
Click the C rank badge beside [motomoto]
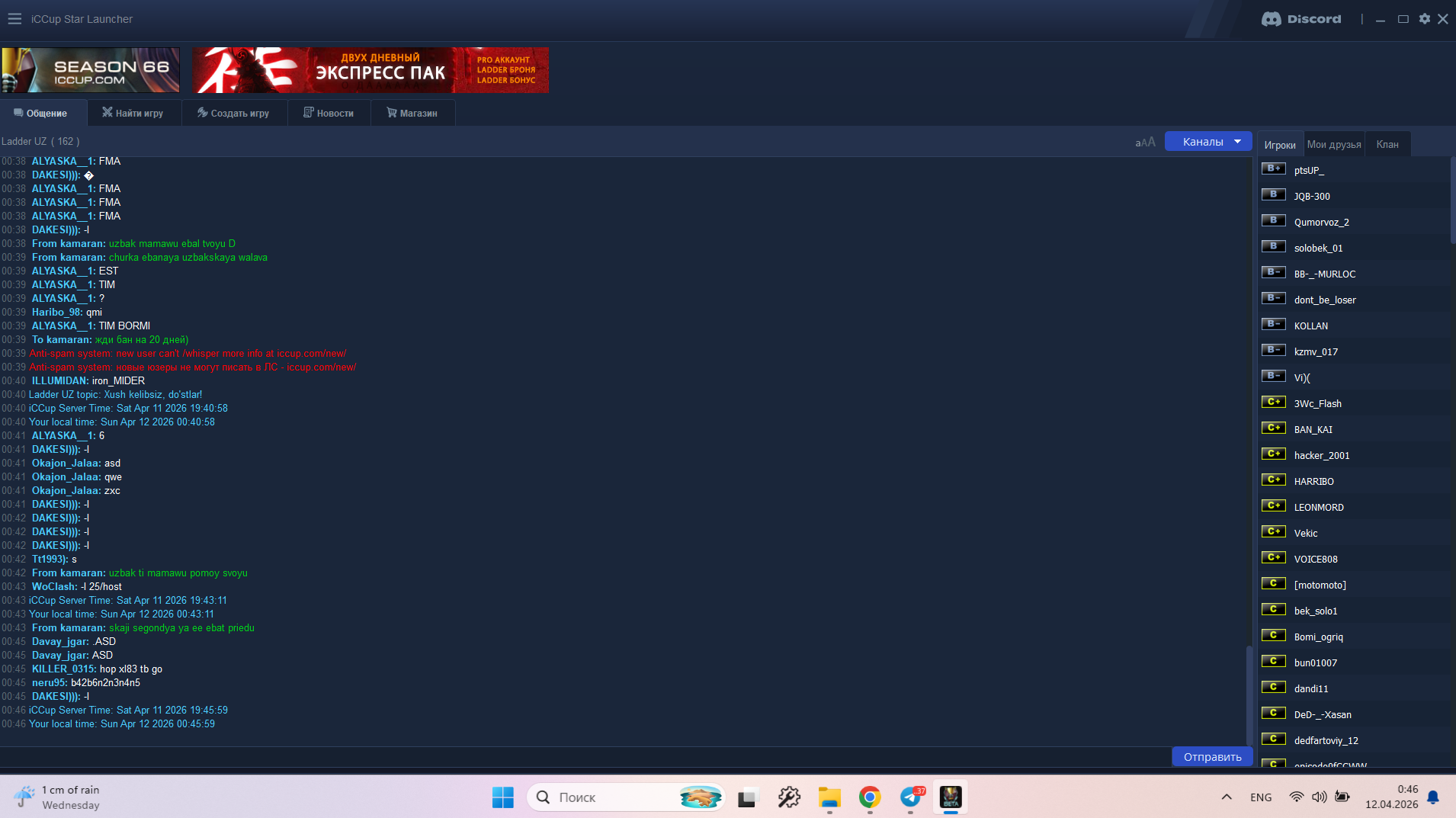click(x=1274, y=583)
